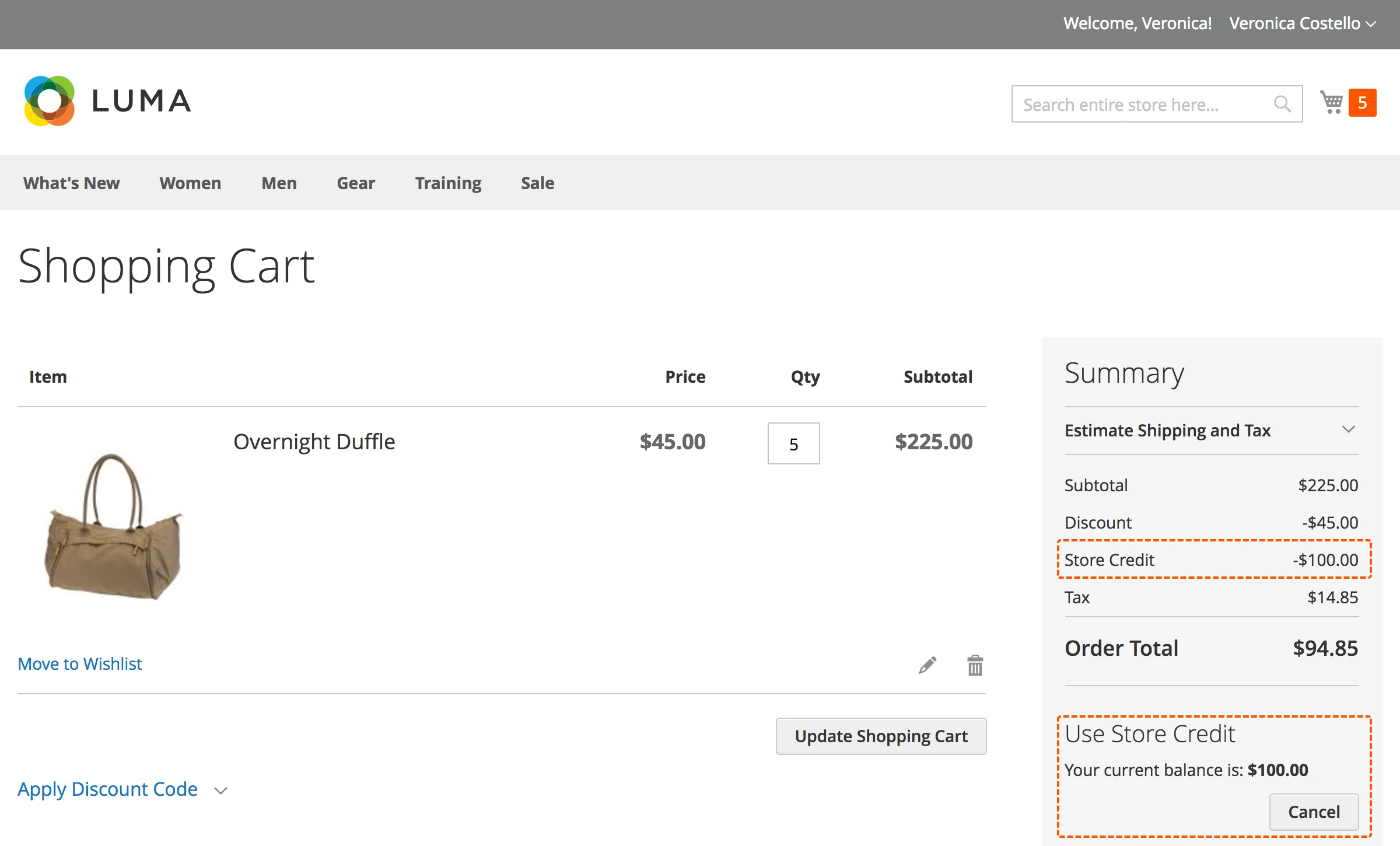Open the Gear menu
The image size is (1400, 846).
[x=355, y=183]
